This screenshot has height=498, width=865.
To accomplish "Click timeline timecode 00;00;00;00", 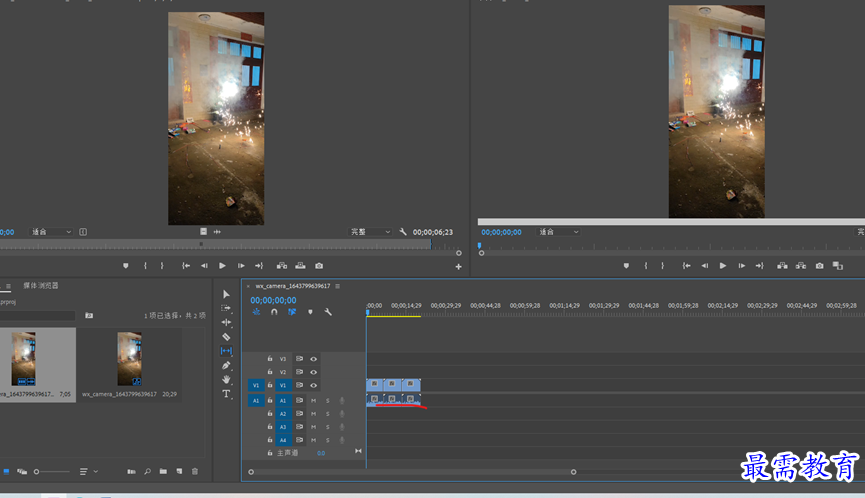I will [273, 301].
